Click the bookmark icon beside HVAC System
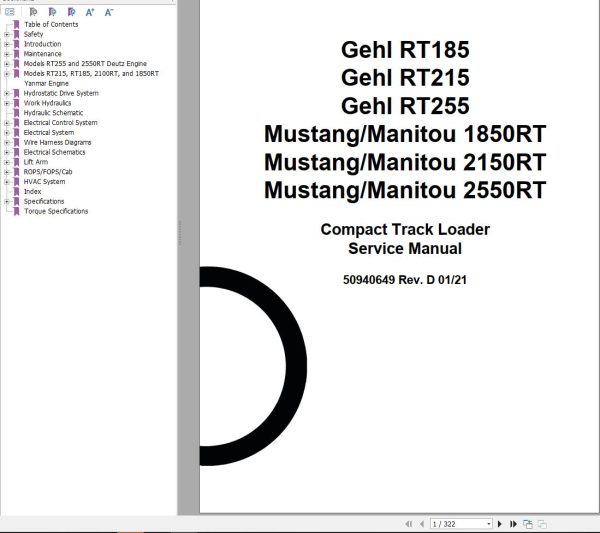Image resolution: width=600 pixels, height=533 pixels. click(16, 181)
